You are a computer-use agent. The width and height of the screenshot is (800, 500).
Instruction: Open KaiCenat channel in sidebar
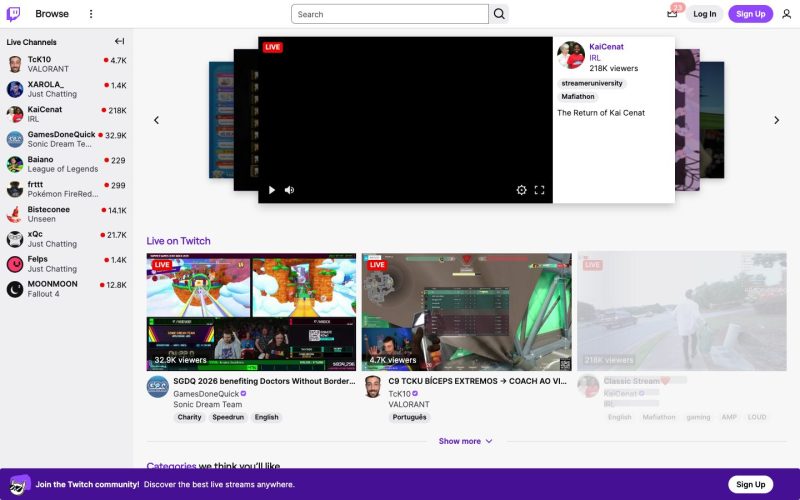point(66,114)
